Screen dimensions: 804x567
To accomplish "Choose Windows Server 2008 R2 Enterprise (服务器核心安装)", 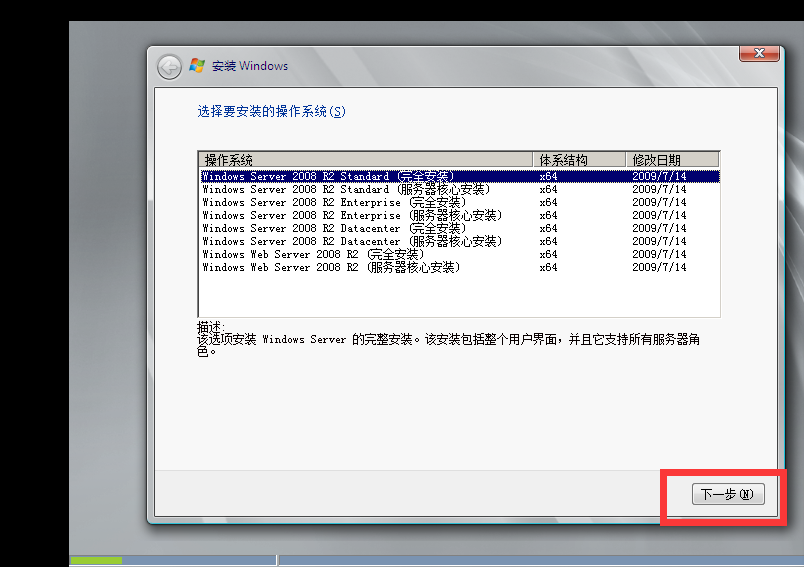I will click(x=352, y=215).
